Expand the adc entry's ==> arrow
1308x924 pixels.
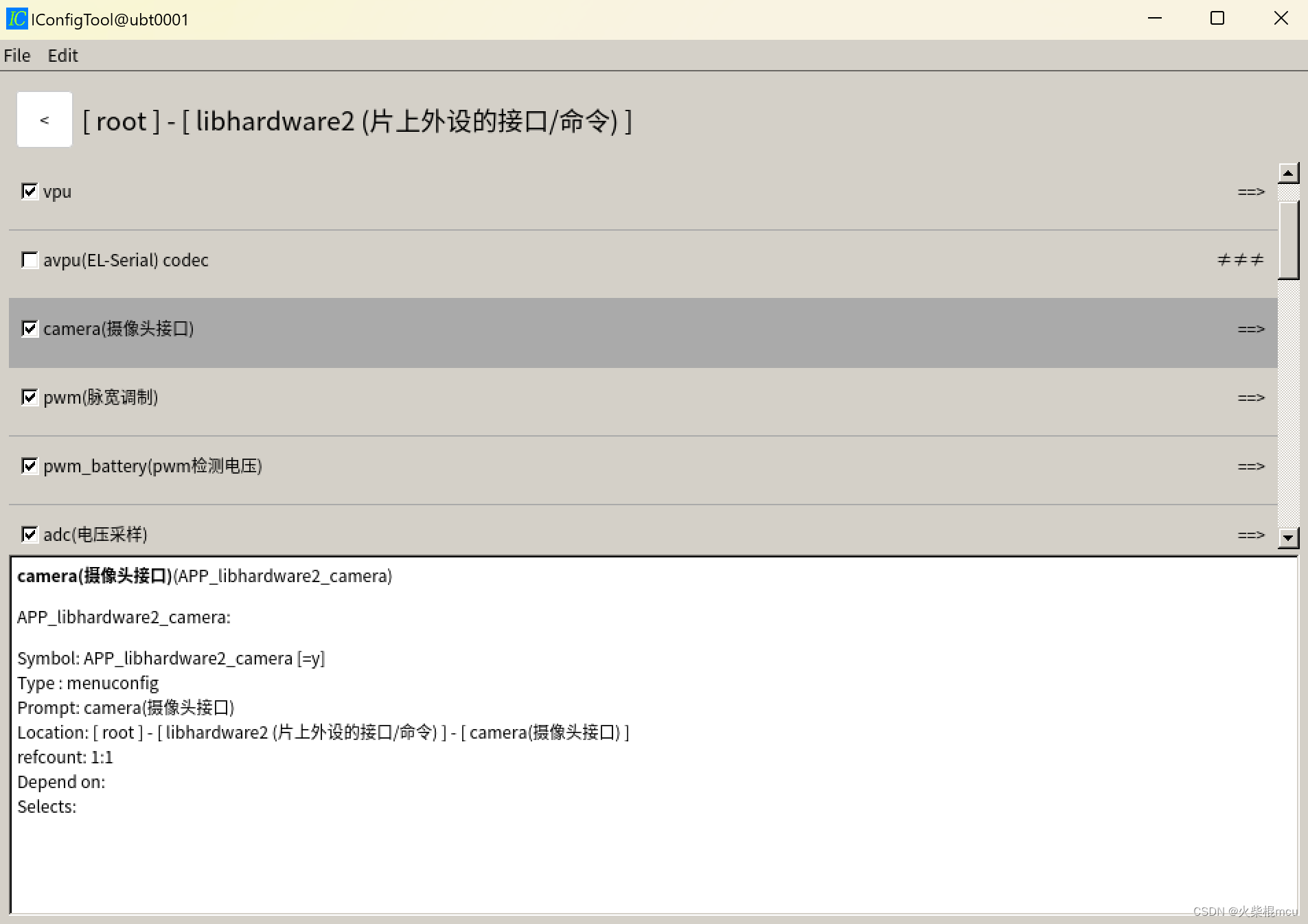1251,535
